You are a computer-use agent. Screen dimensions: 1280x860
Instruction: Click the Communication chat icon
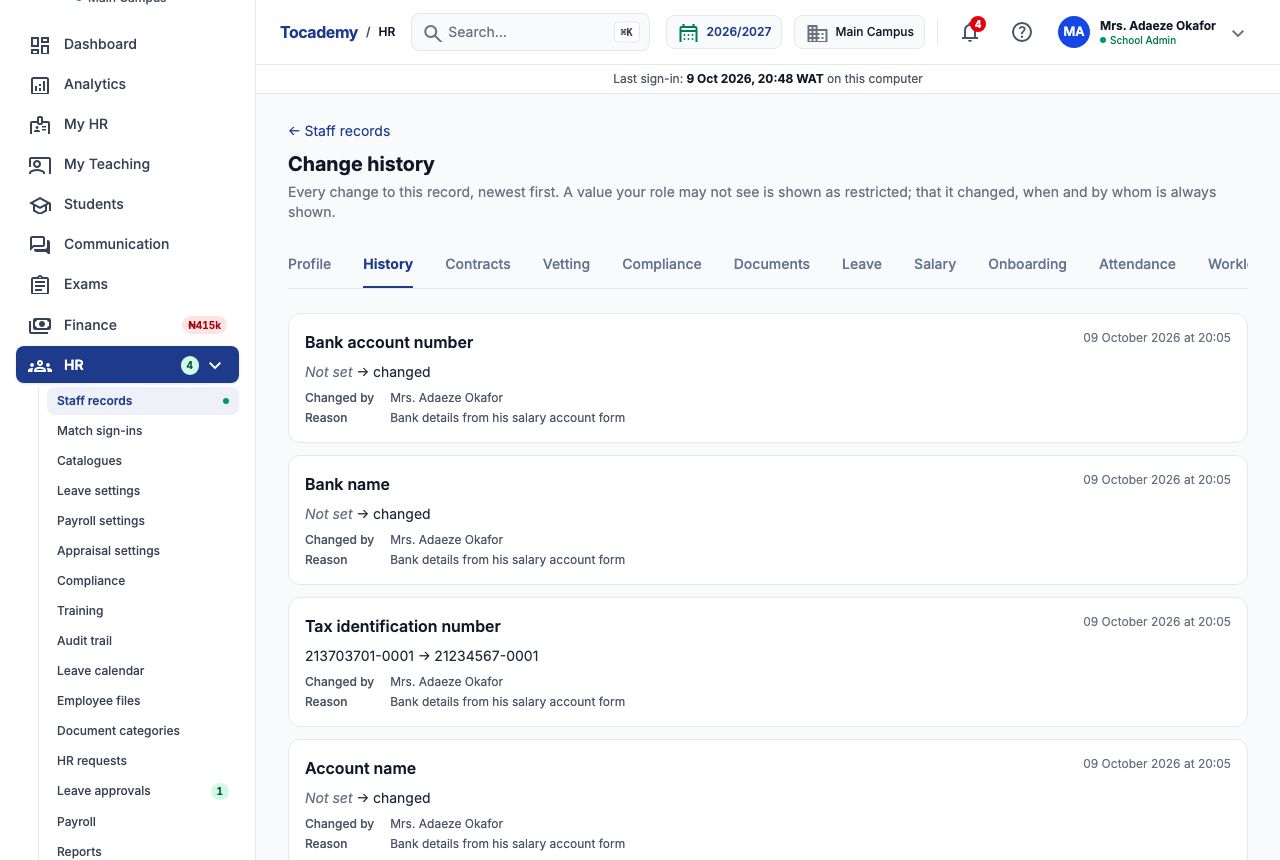click(x=40, y=245)
